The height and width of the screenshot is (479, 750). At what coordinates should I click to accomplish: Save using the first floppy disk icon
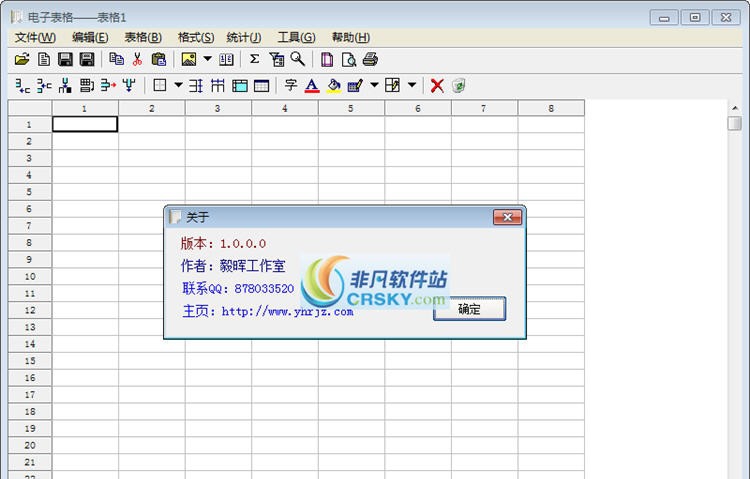click(x=65, y=59)
